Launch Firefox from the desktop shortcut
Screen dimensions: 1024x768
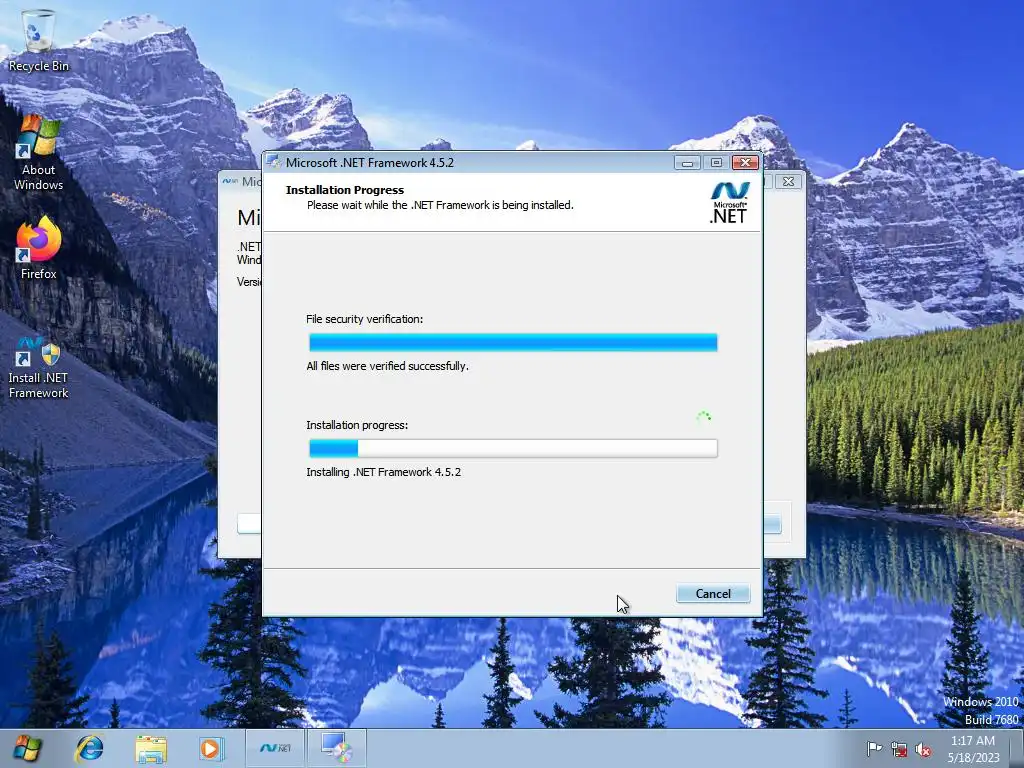click(38, 248)
